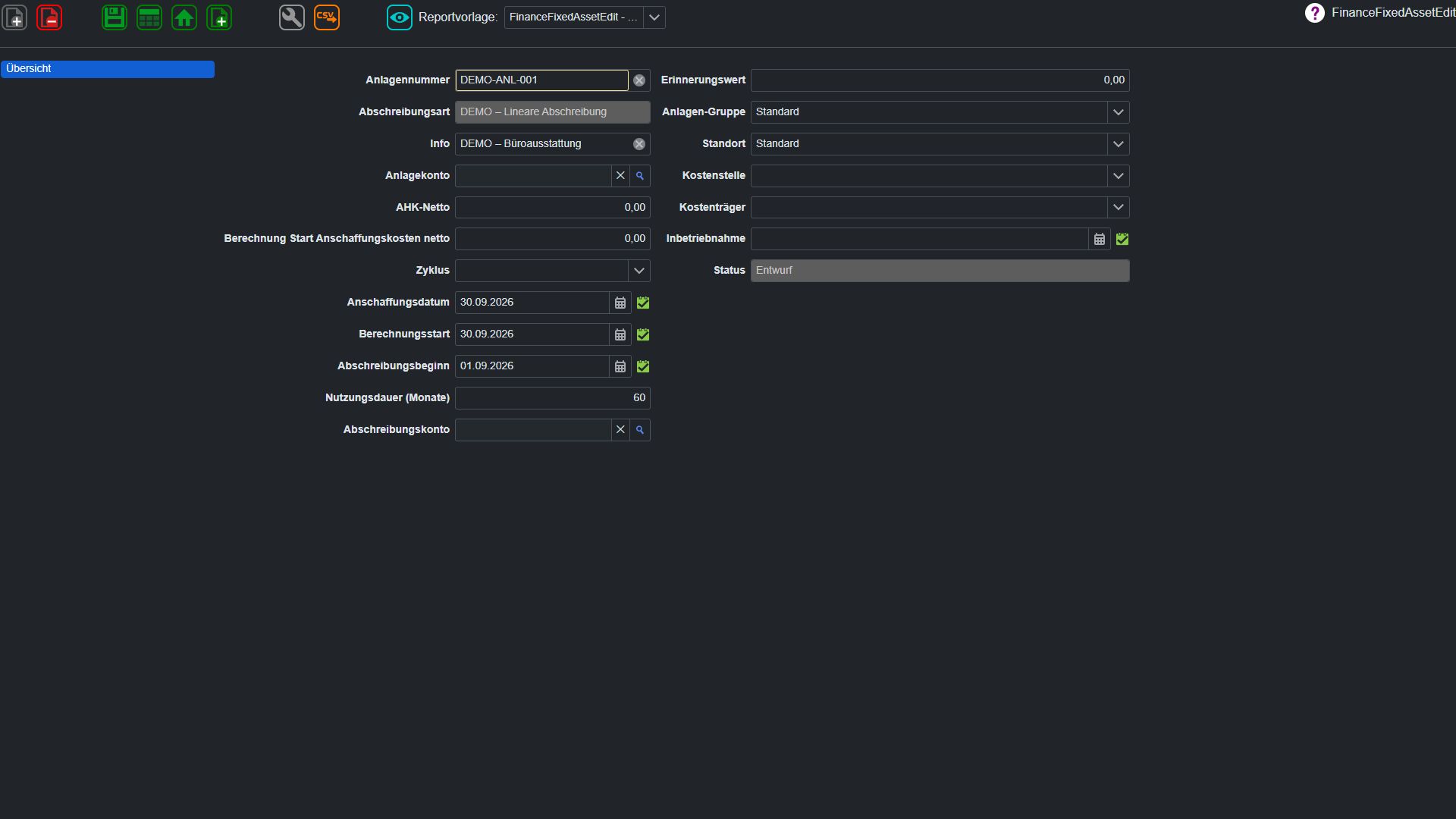Viewport: 1456px width, 819px height.
Task: Open calendar picker for Abschreibungsbeginn
Action: click(620, 366)
